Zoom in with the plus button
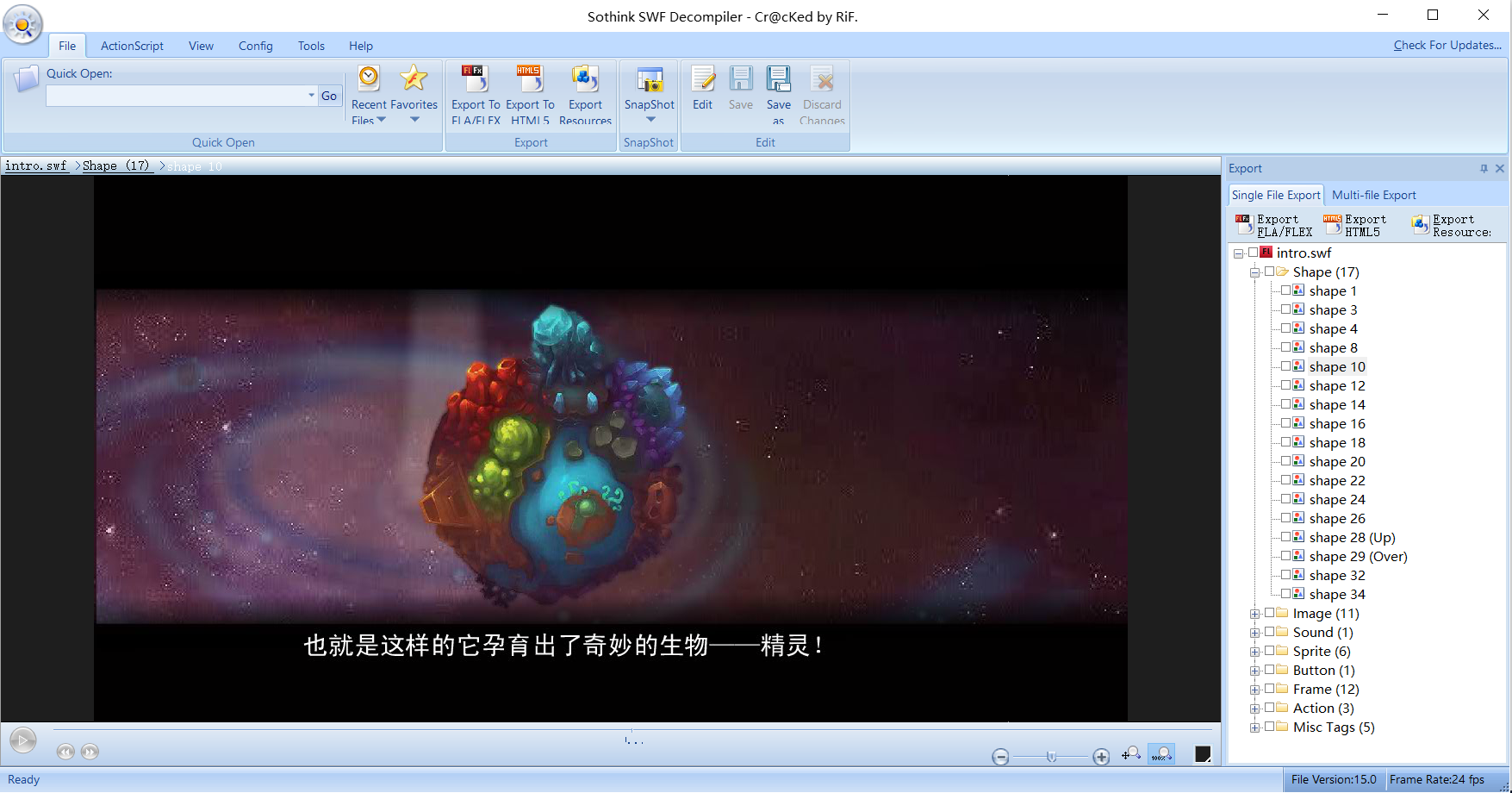Image resolution: width=1512 pixels, height=793 pixels. [x=1101, y=757]
